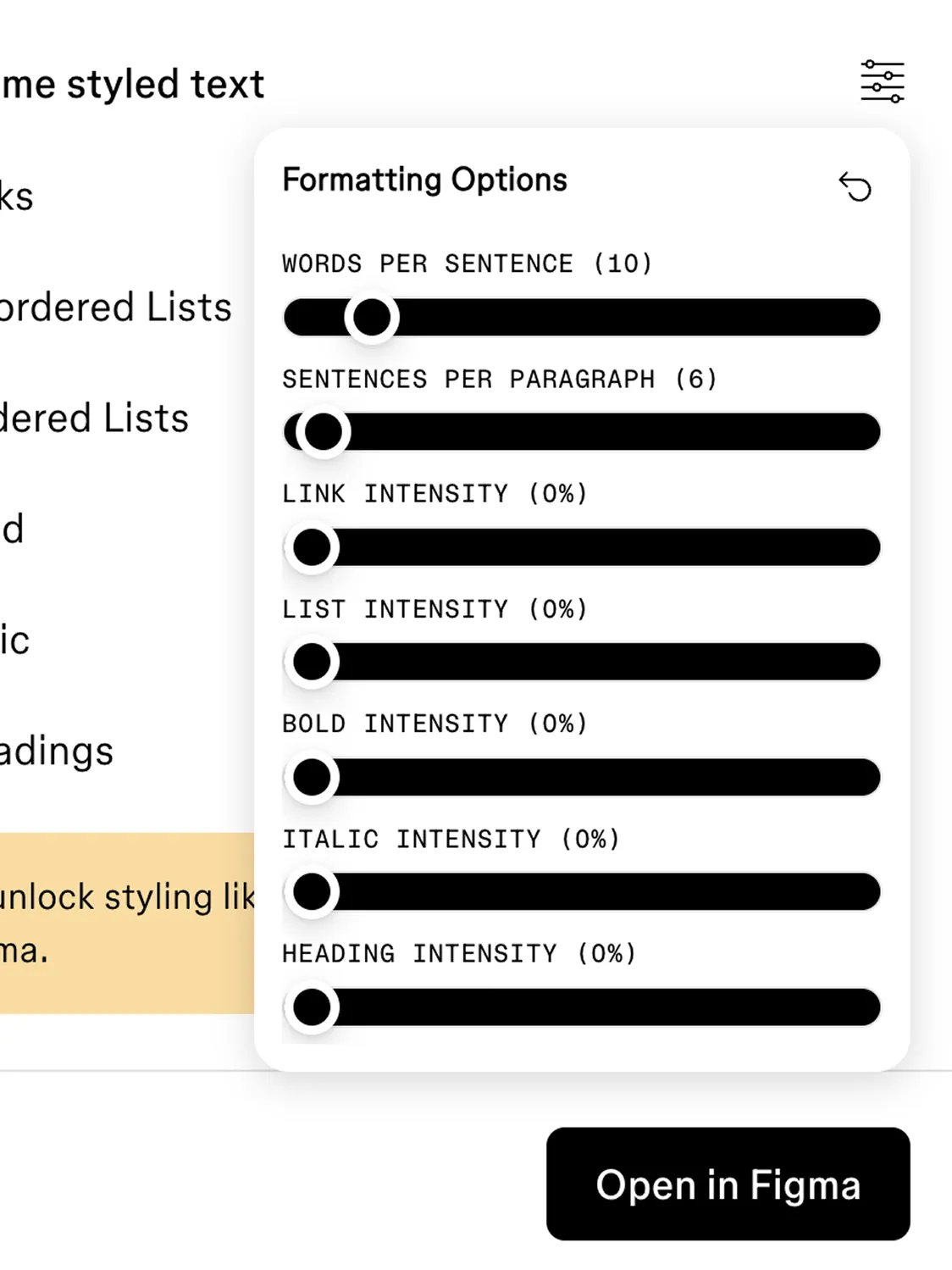Click the Formatting Options panel title
The height and width of the screenshot is (1270, 952).
(424, 180)
